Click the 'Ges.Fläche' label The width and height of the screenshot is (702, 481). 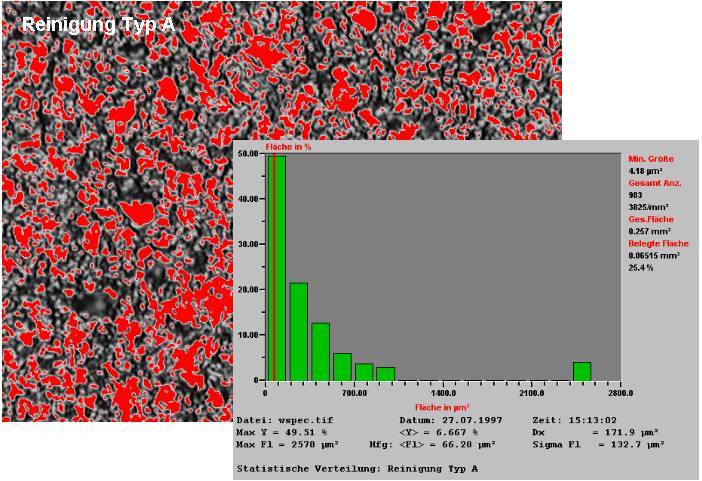(651, 219)
